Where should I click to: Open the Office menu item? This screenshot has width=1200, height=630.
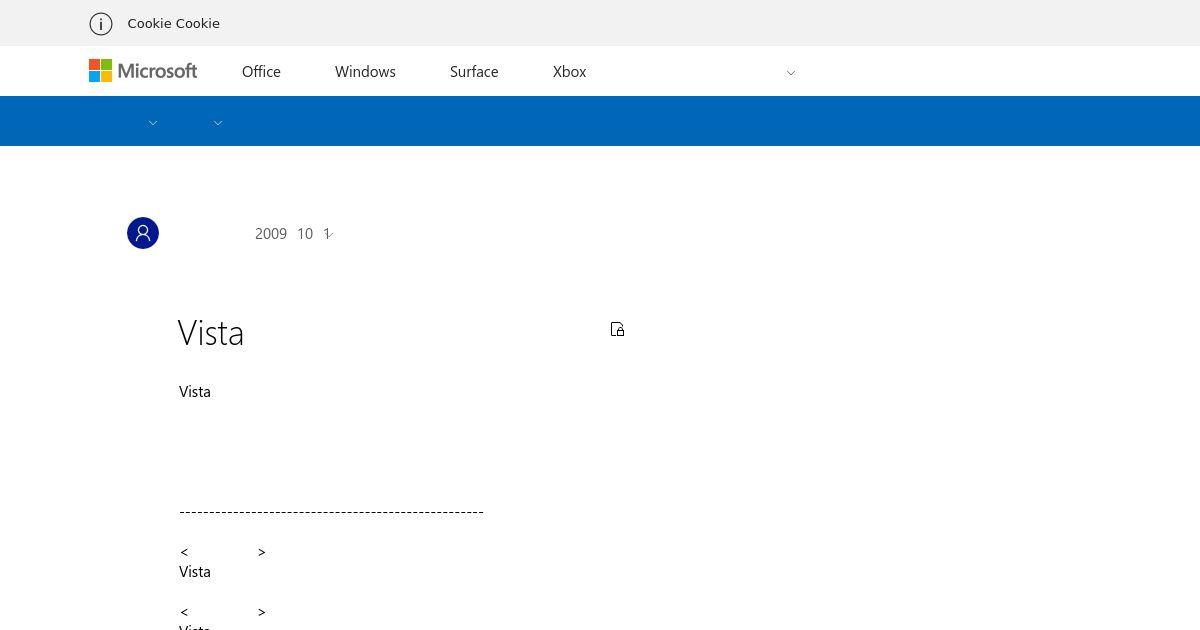point(261,72)
